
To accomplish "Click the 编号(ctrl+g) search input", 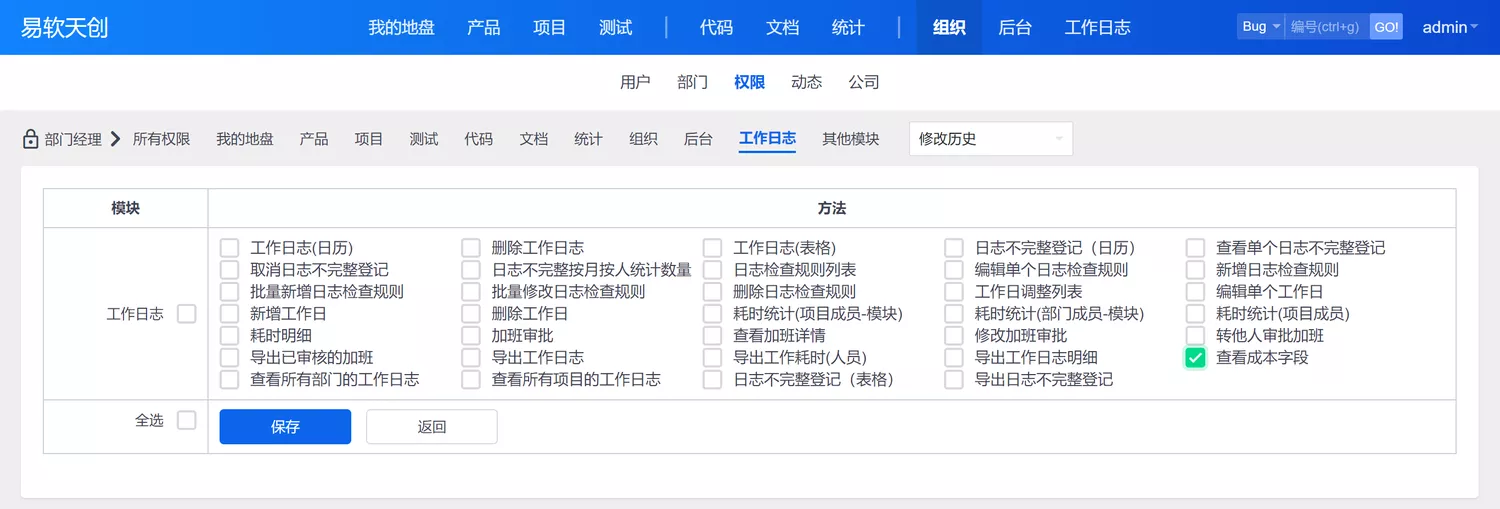I will pyautogui.click(x=1326, y=27).
